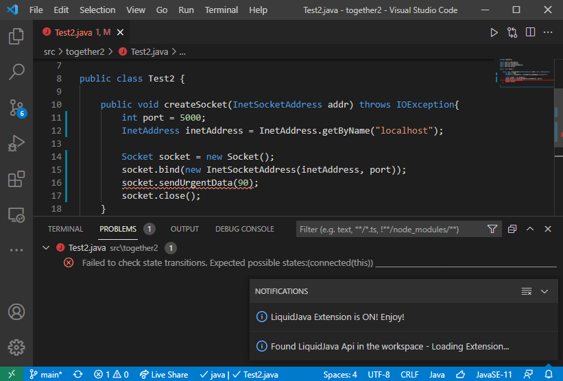Click the filter funnel icon in Problems
Screen dimensions: 563x381
(492, 229)
